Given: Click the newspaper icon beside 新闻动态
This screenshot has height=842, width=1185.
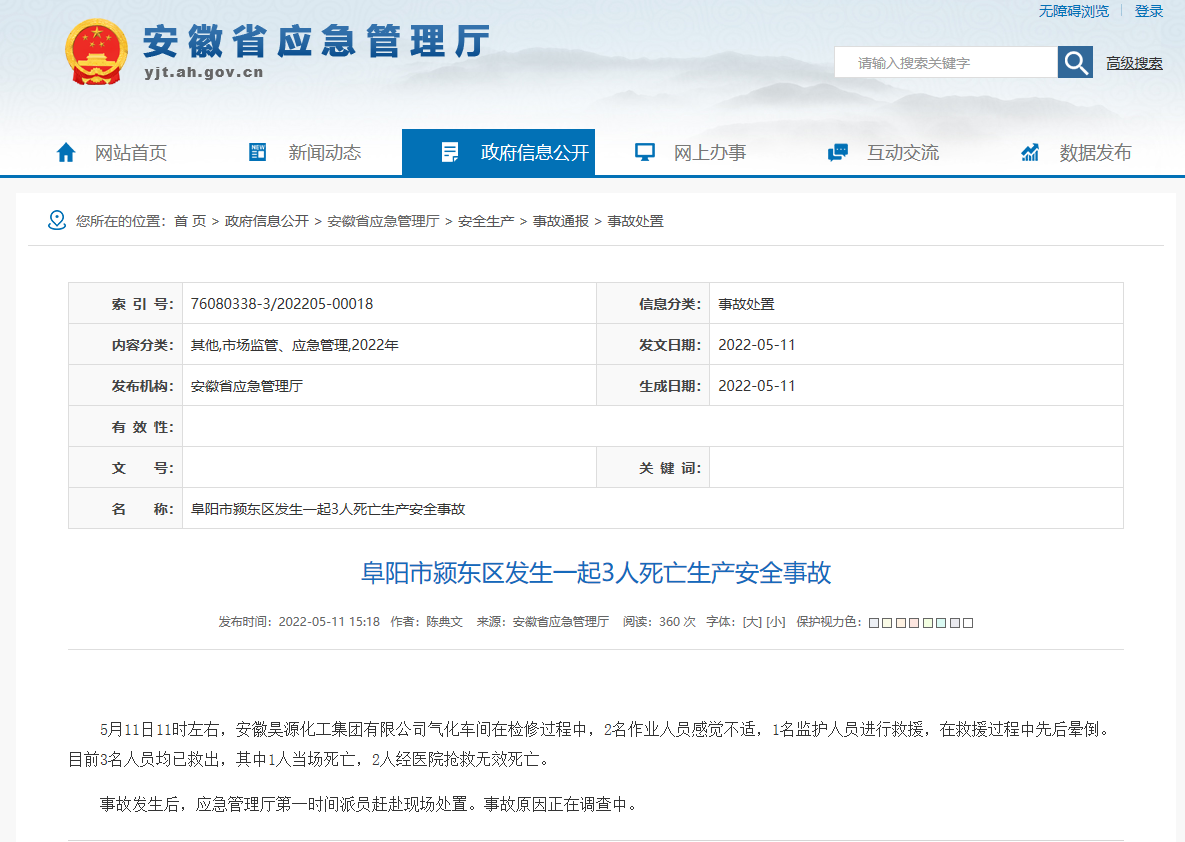Looking at the screenshot, I should [x=258, y=152].
